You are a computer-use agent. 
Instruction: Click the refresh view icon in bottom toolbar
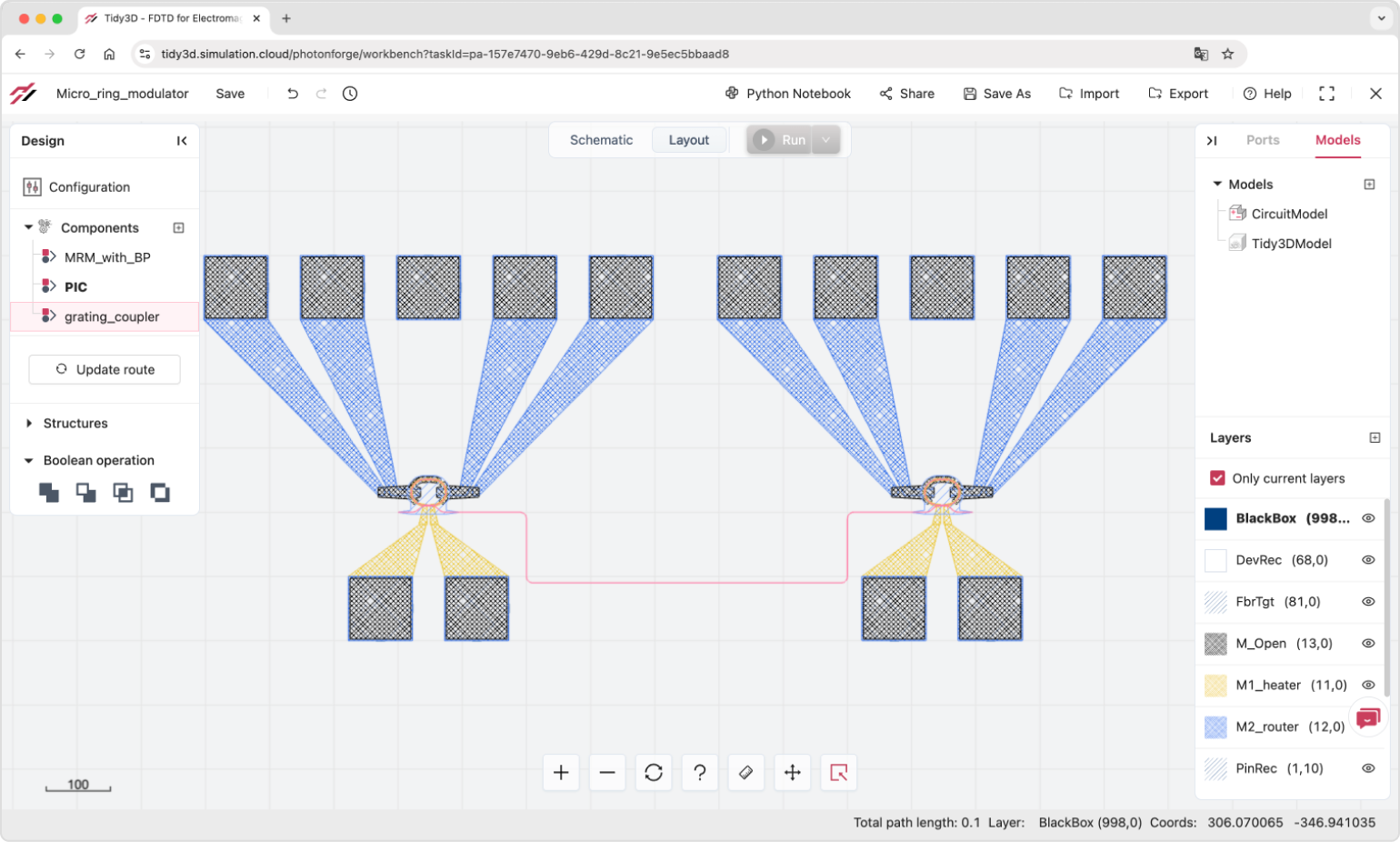pos(654,773)
